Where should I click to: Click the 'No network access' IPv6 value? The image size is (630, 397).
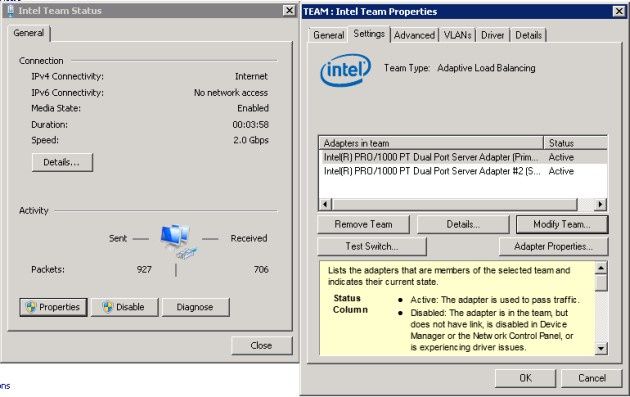(231, 93)
